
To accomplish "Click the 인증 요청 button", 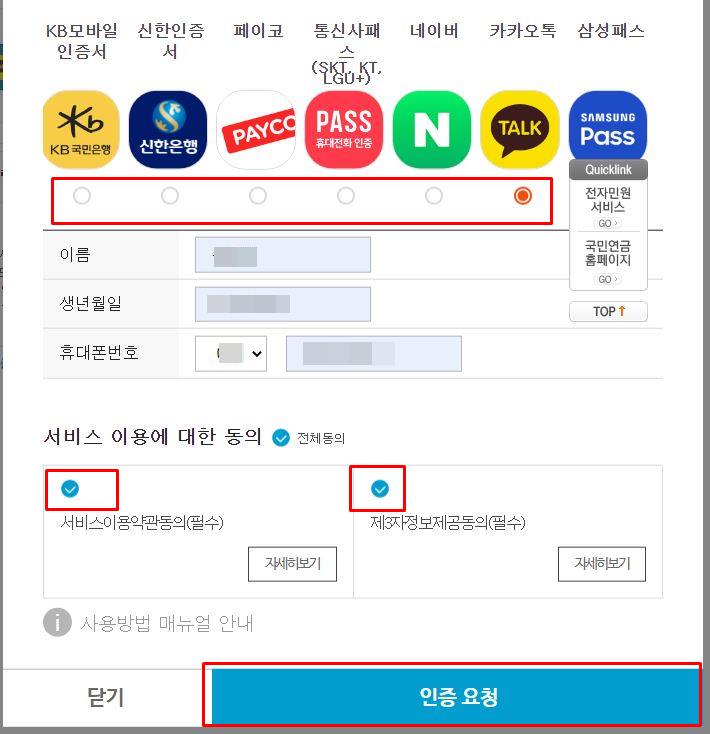I will point(455,697).
